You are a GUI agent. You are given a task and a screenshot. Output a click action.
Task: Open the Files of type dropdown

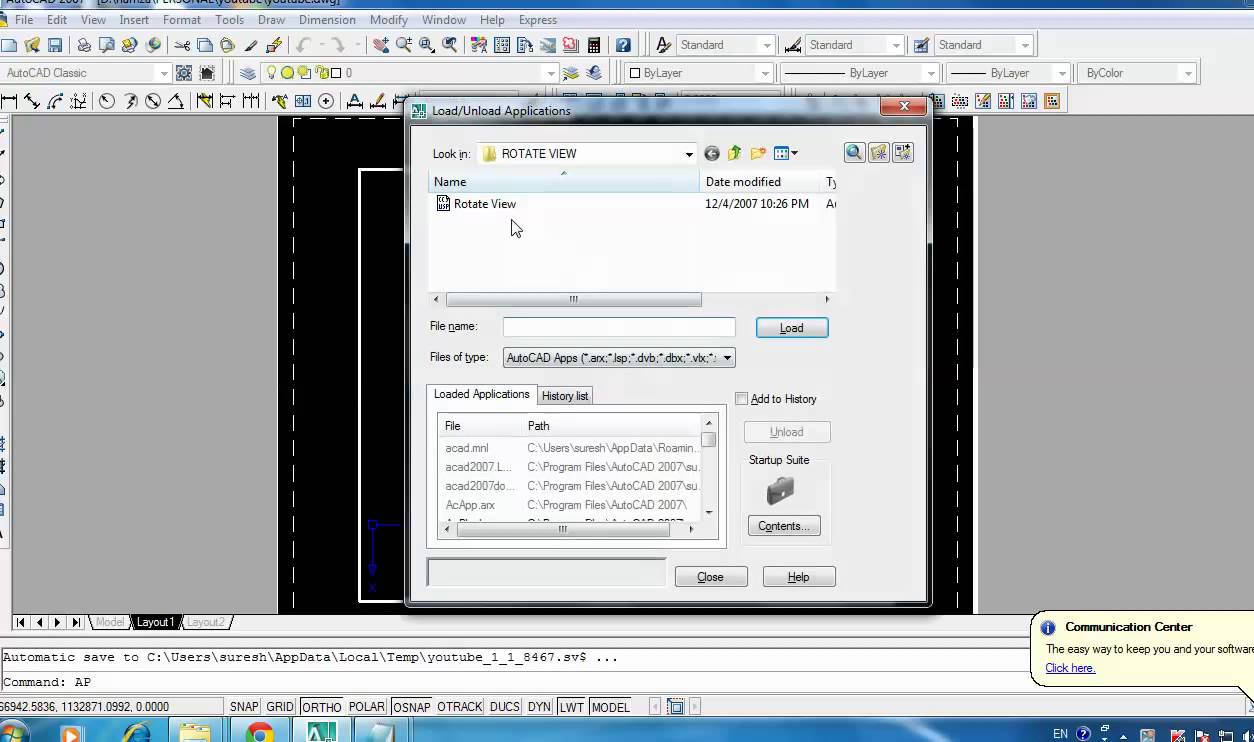[727, 357]
